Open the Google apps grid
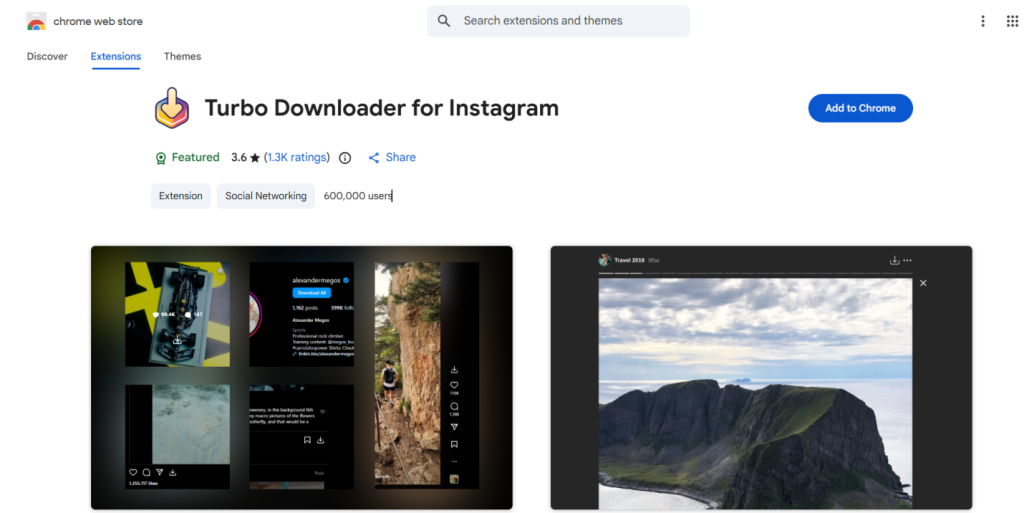 pyautogui.click(x=1011, y=21)
